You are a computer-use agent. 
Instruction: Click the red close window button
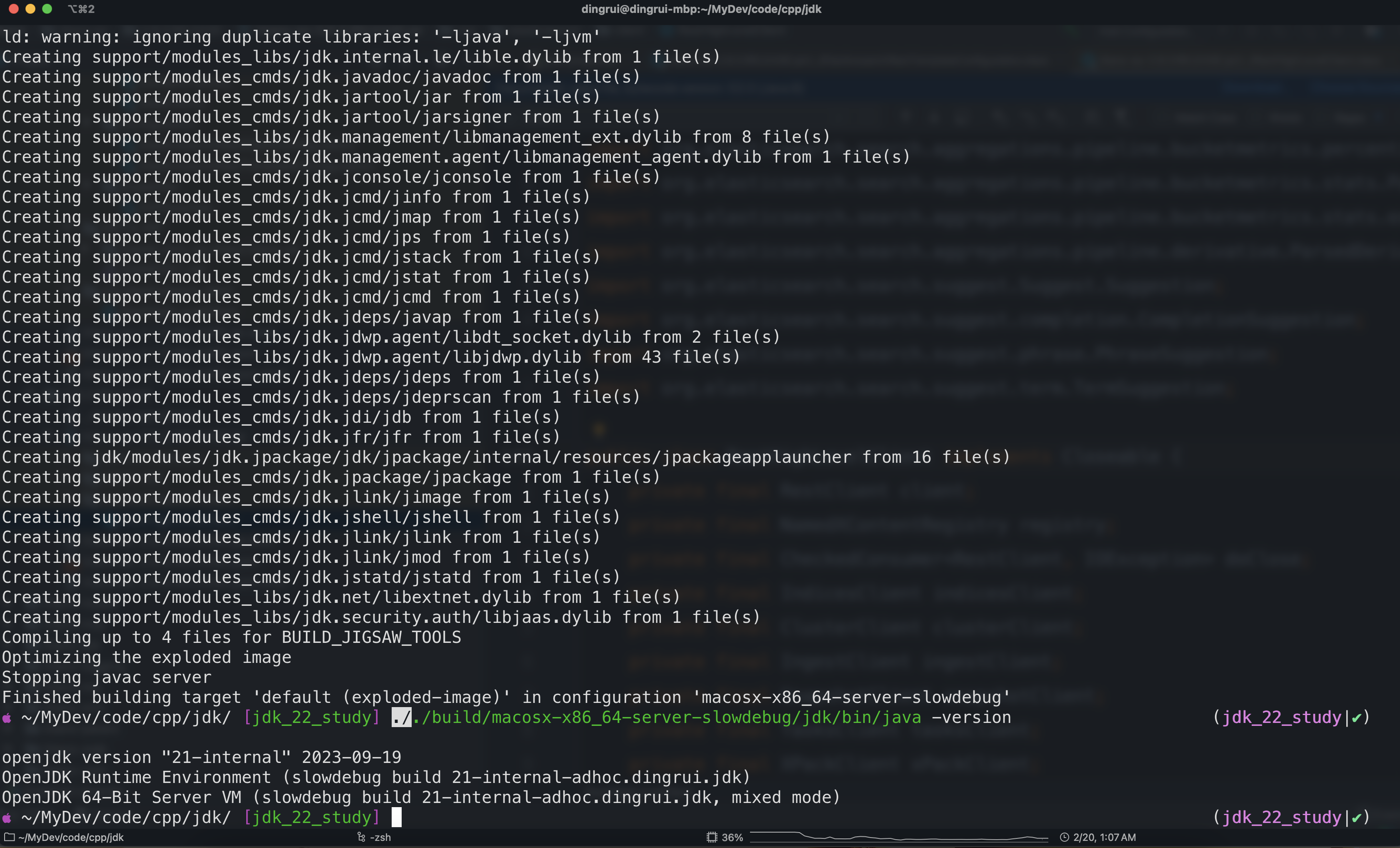[x=14, y=8]
